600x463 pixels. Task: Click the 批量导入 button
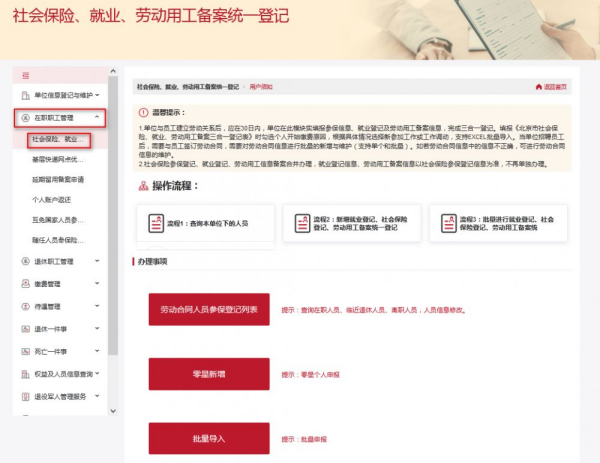209,438
